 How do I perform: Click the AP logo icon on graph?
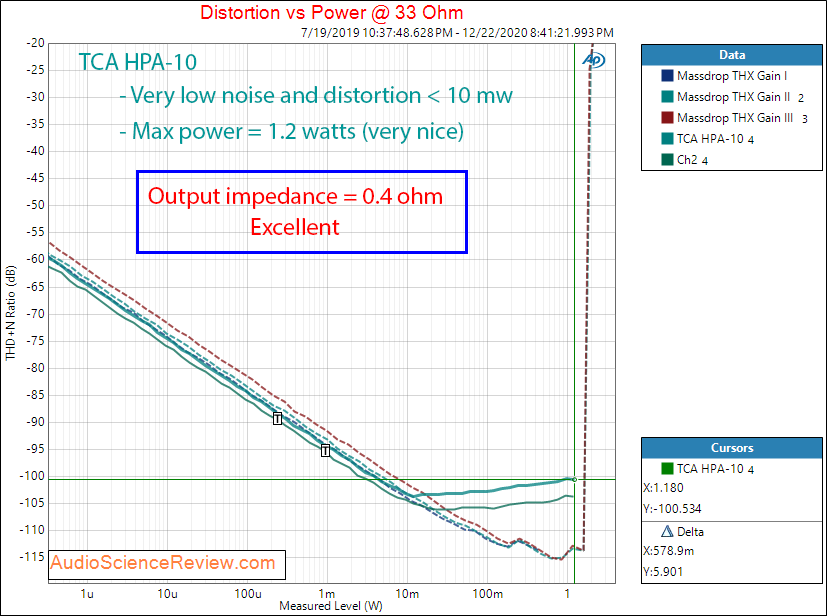tap(594, 60)
